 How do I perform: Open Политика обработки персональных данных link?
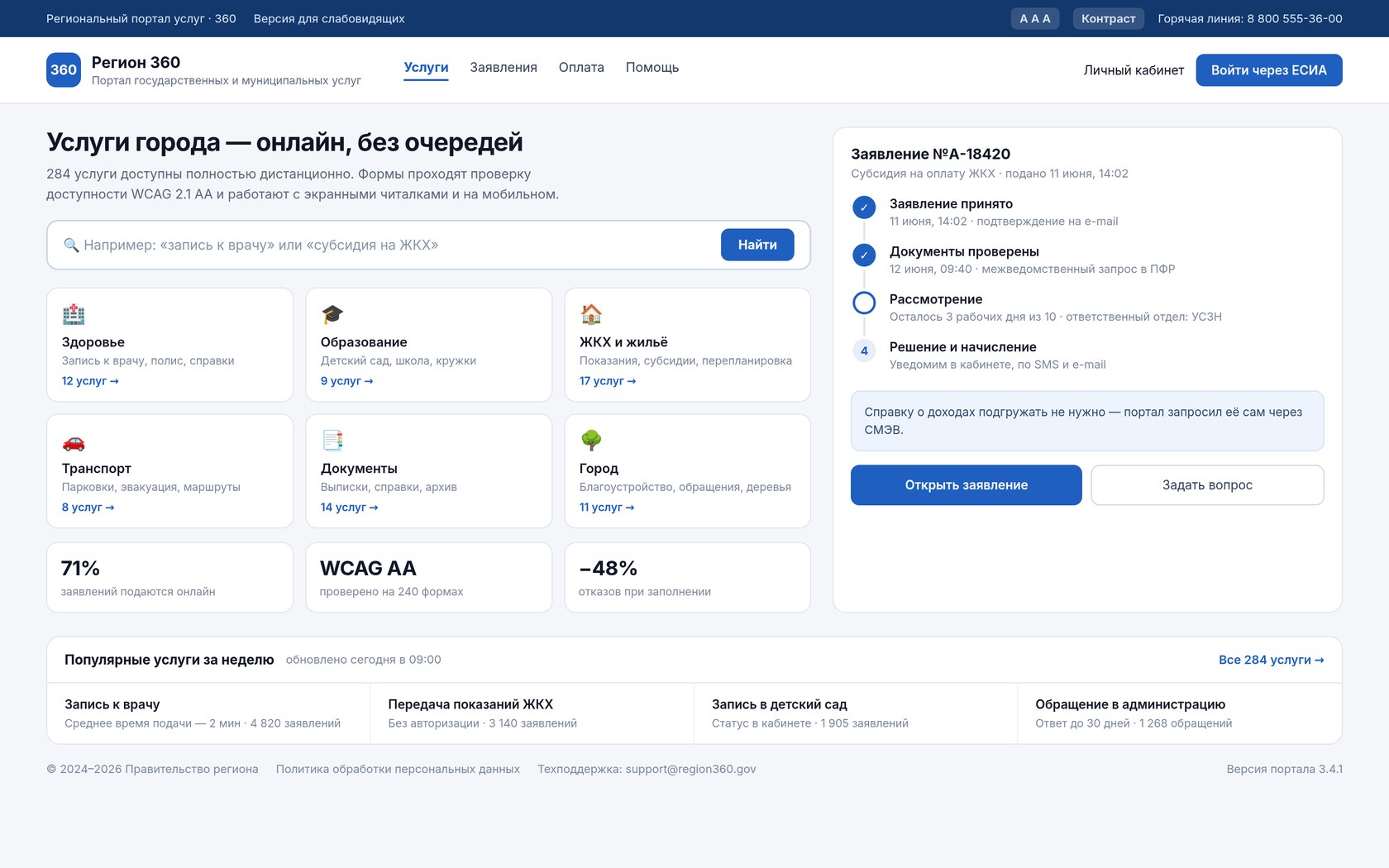pos(398,769)
